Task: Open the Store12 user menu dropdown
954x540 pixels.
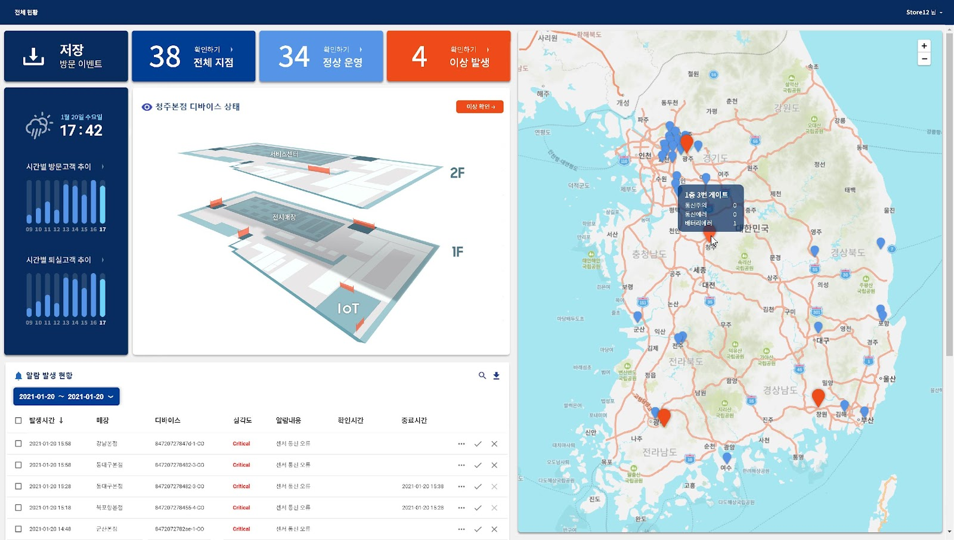Action: tap(924, 12)
